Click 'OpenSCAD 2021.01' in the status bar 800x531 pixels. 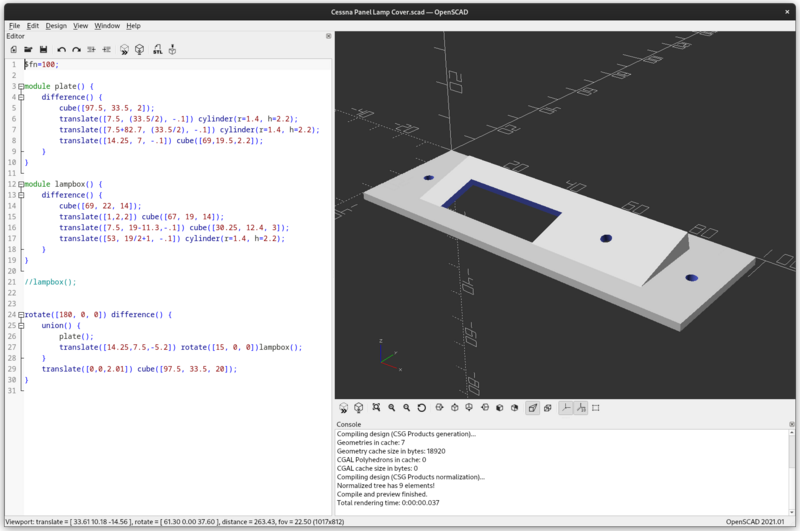coord(755,522)
